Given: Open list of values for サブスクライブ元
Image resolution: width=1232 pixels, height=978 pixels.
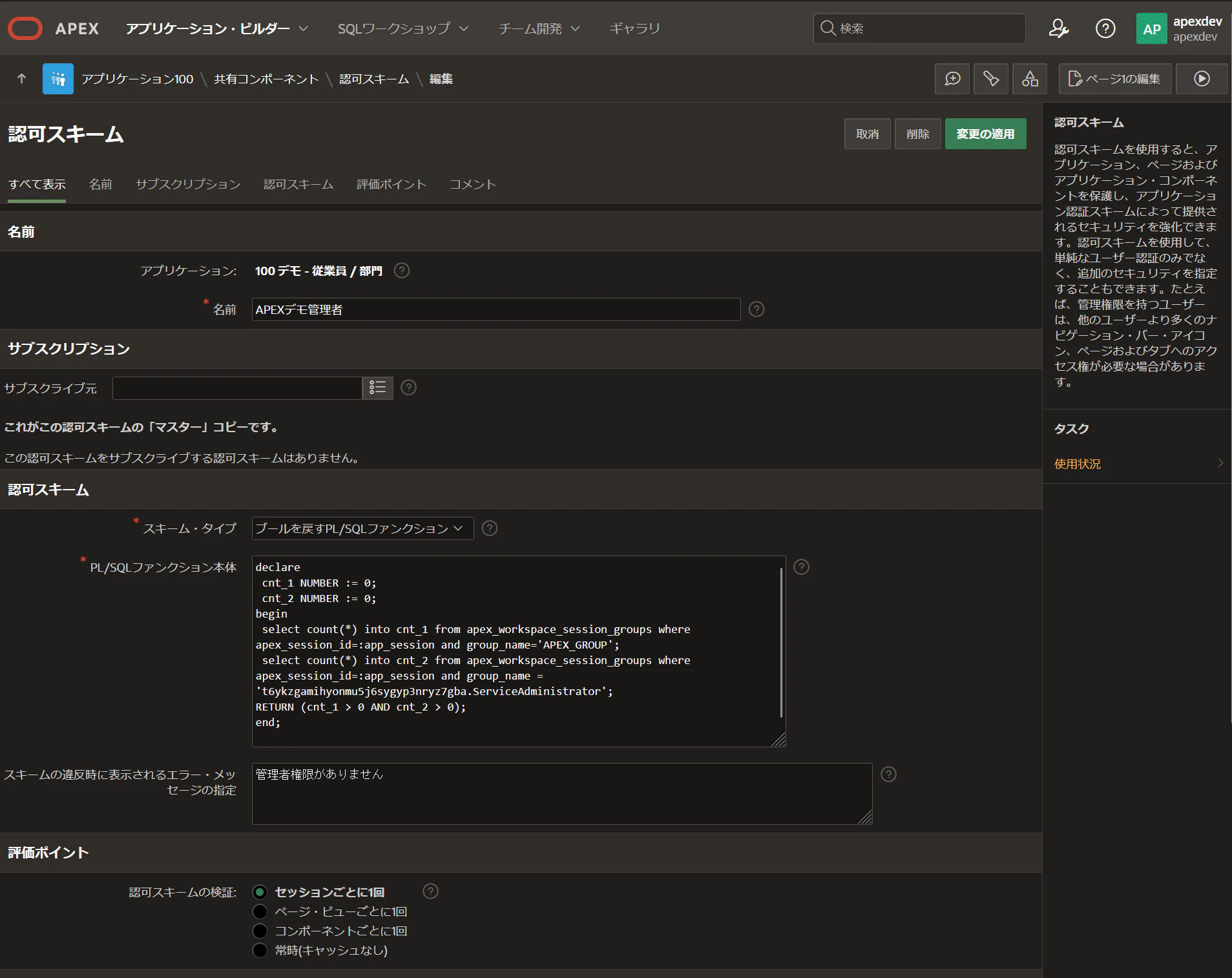Looking at the screenshot, I should coord(378,388).
